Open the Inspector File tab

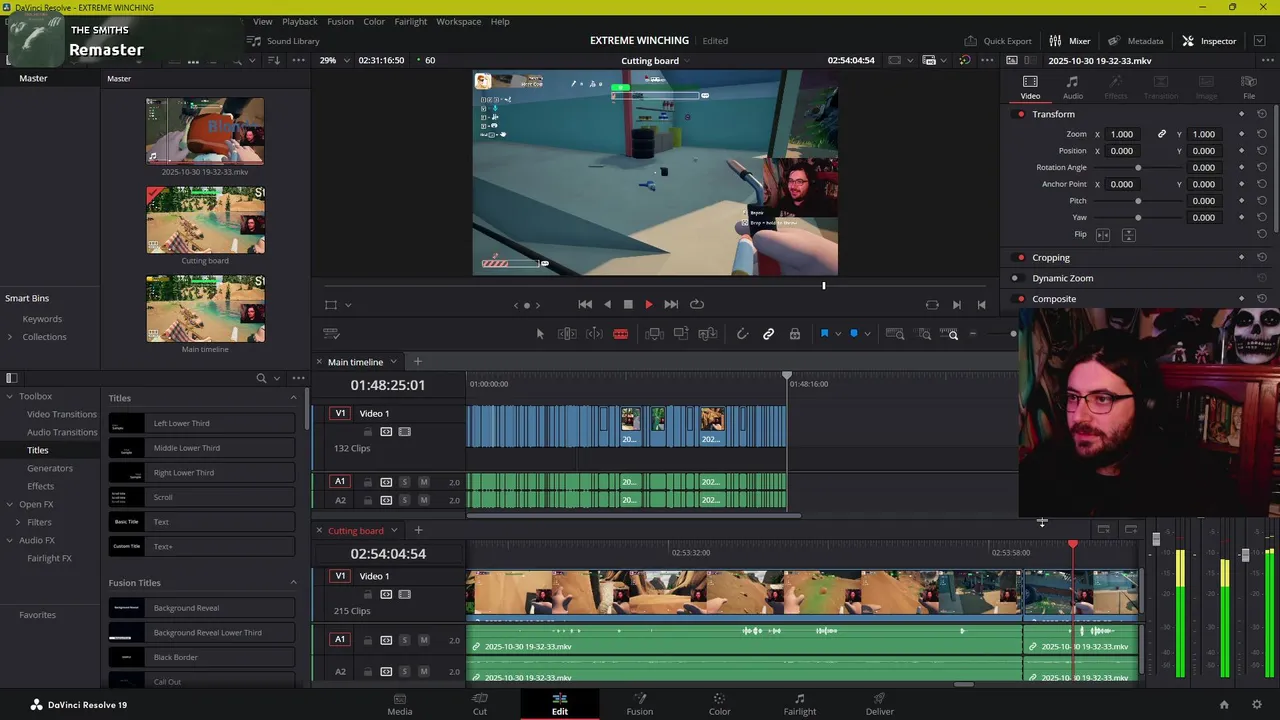[x=1249, y=88]
